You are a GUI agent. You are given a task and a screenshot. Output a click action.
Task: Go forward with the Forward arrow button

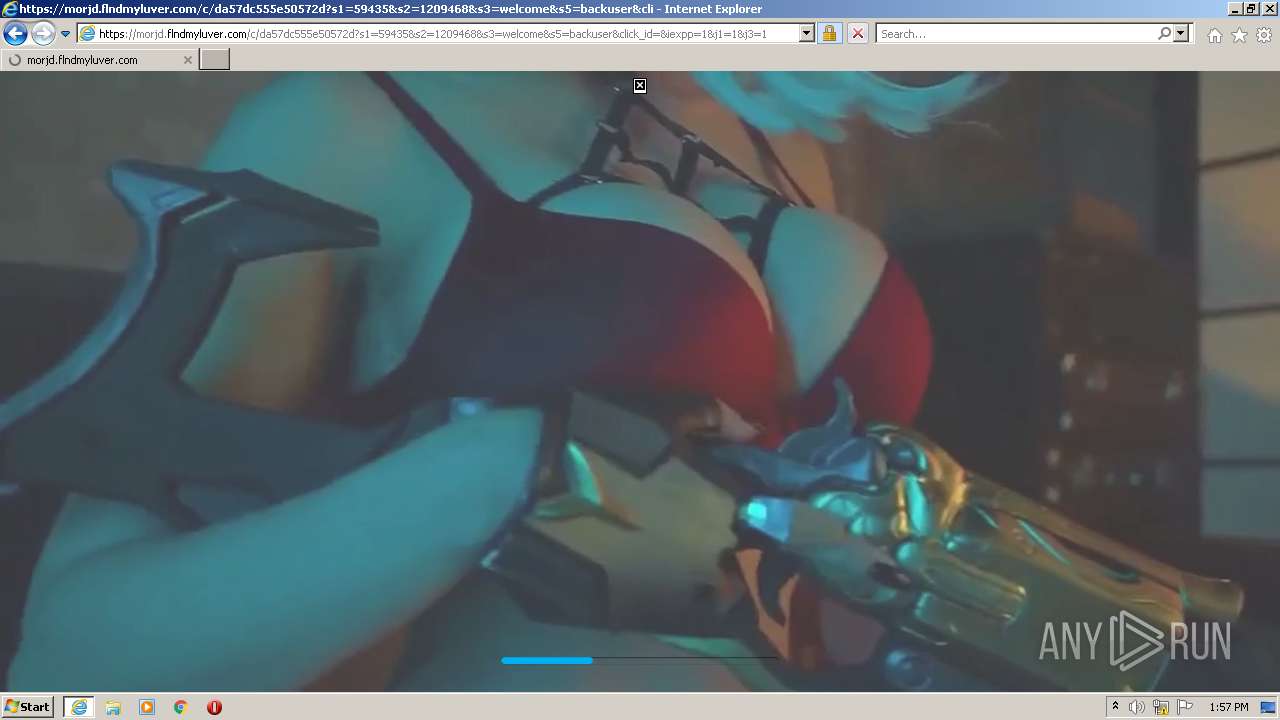[43, 34]
